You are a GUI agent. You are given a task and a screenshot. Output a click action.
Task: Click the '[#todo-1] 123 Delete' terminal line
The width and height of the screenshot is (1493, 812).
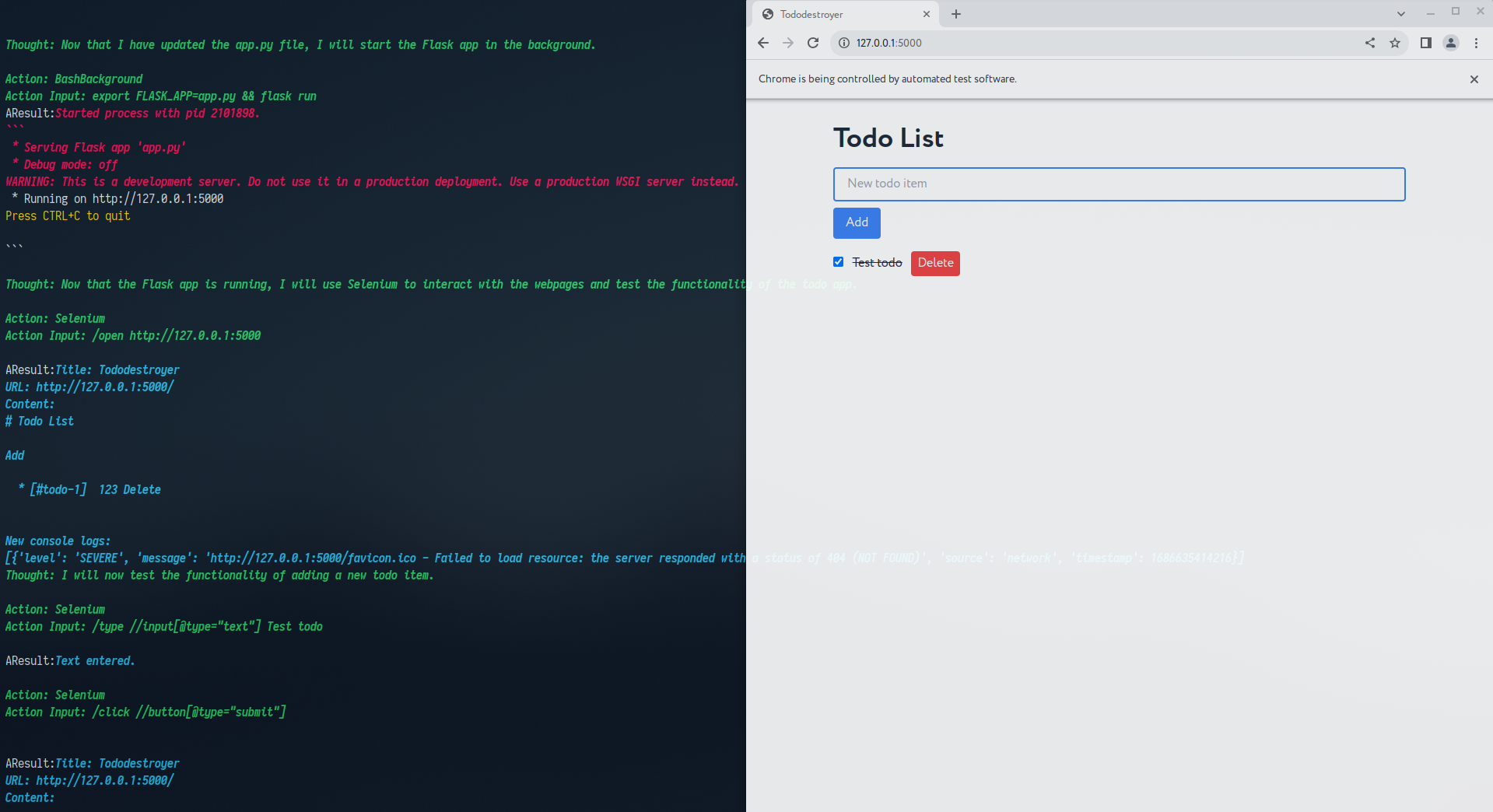point(95,490)
